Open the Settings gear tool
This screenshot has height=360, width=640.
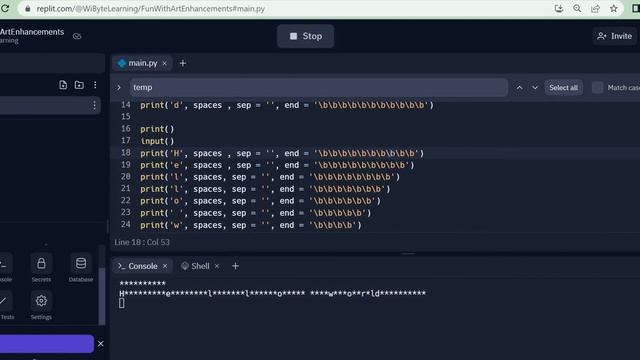click(x=41, y=306)
